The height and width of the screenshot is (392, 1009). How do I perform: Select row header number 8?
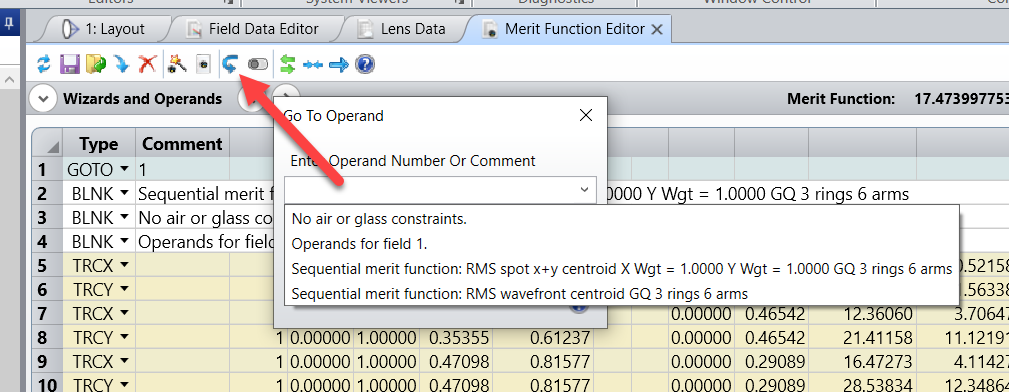click(x=47, y=337)
